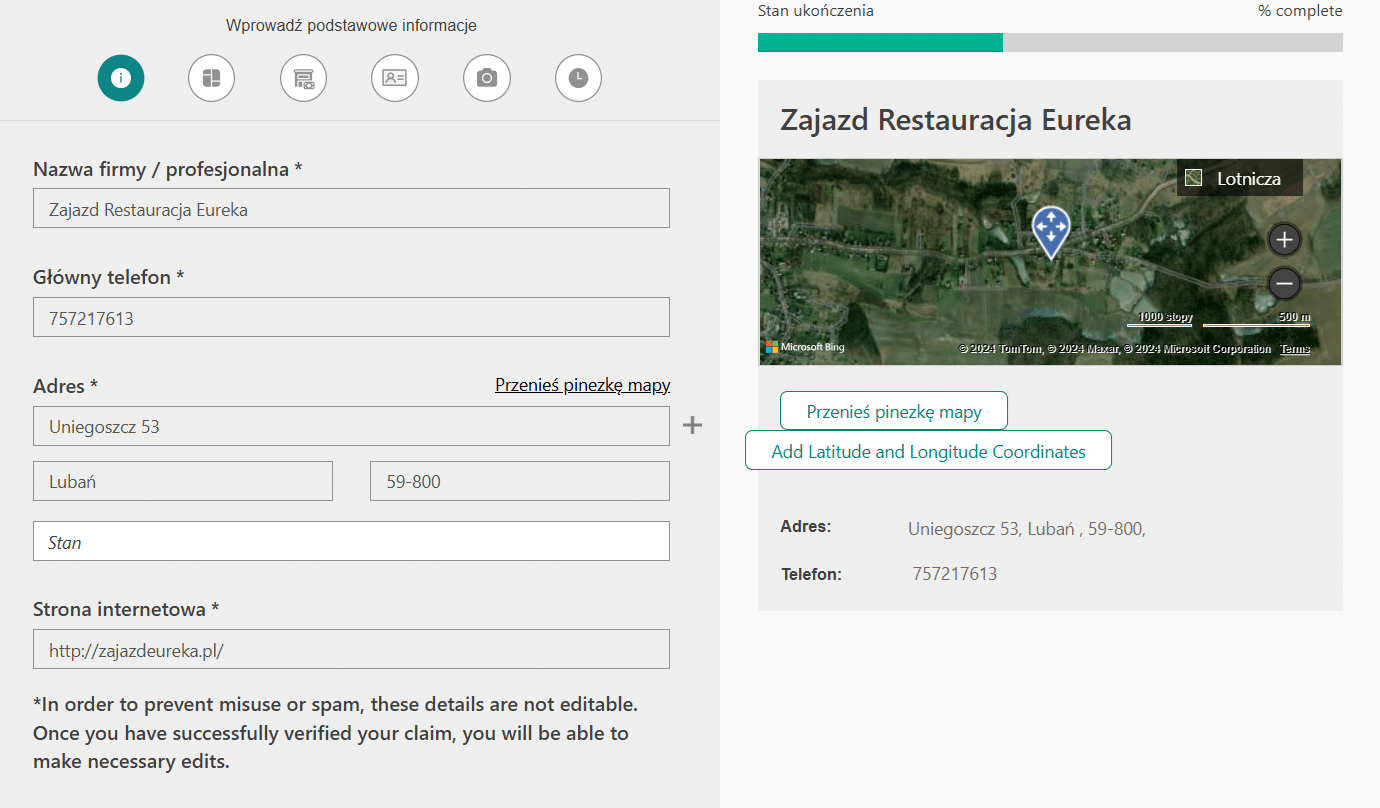Zoom in on the Bing map
The image size is (1380, 808).
(x=1284, y=240)
